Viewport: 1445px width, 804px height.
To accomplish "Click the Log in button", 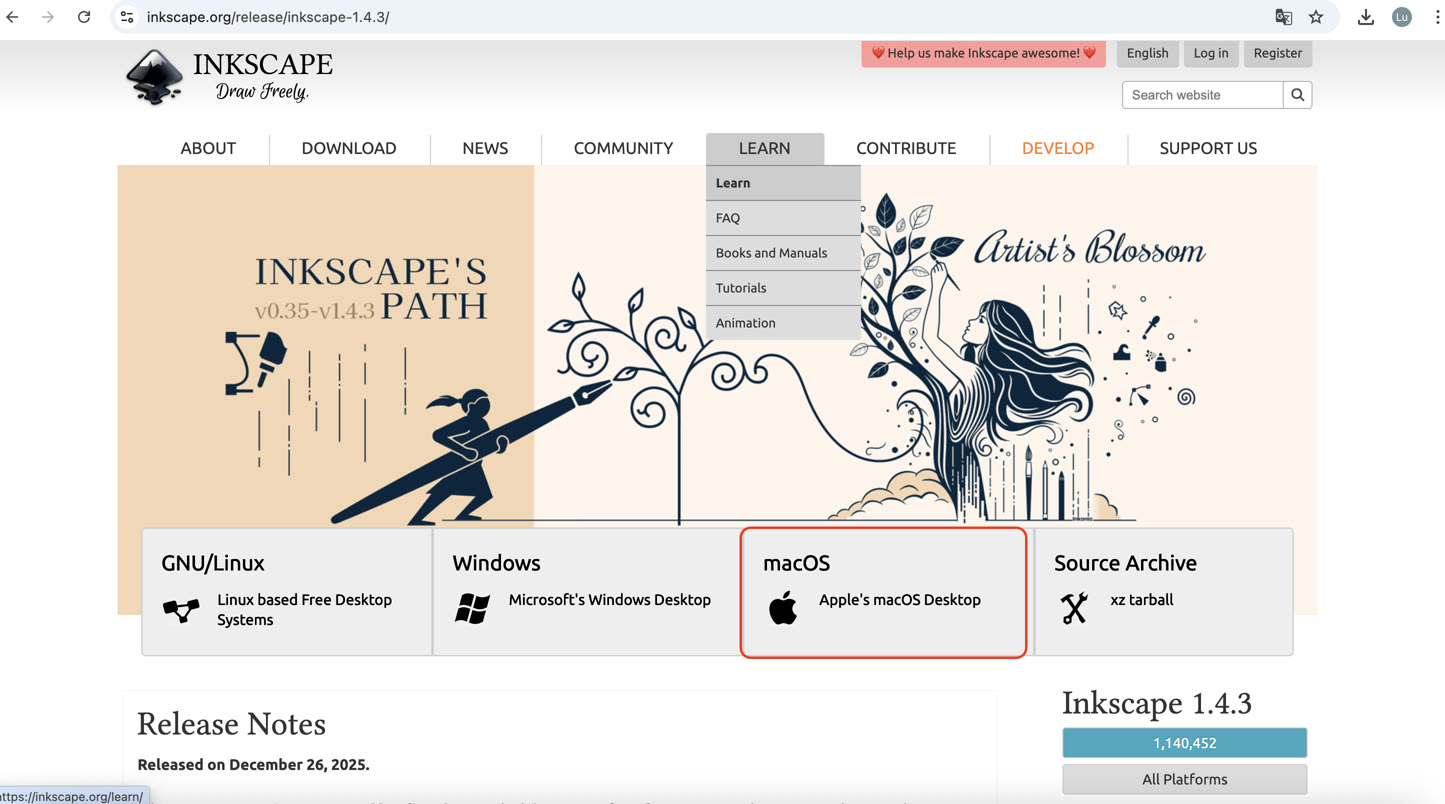I will click(x=1211, y=53).
